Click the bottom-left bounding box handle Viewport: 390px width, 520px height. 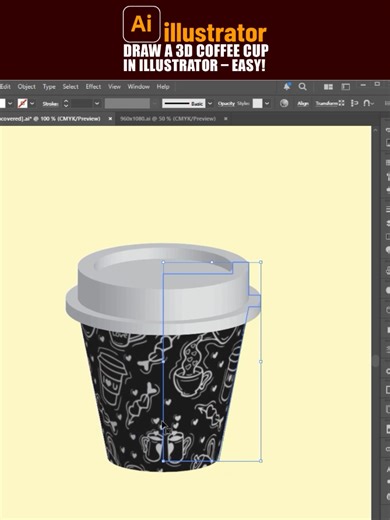click(x=163, y=461)
